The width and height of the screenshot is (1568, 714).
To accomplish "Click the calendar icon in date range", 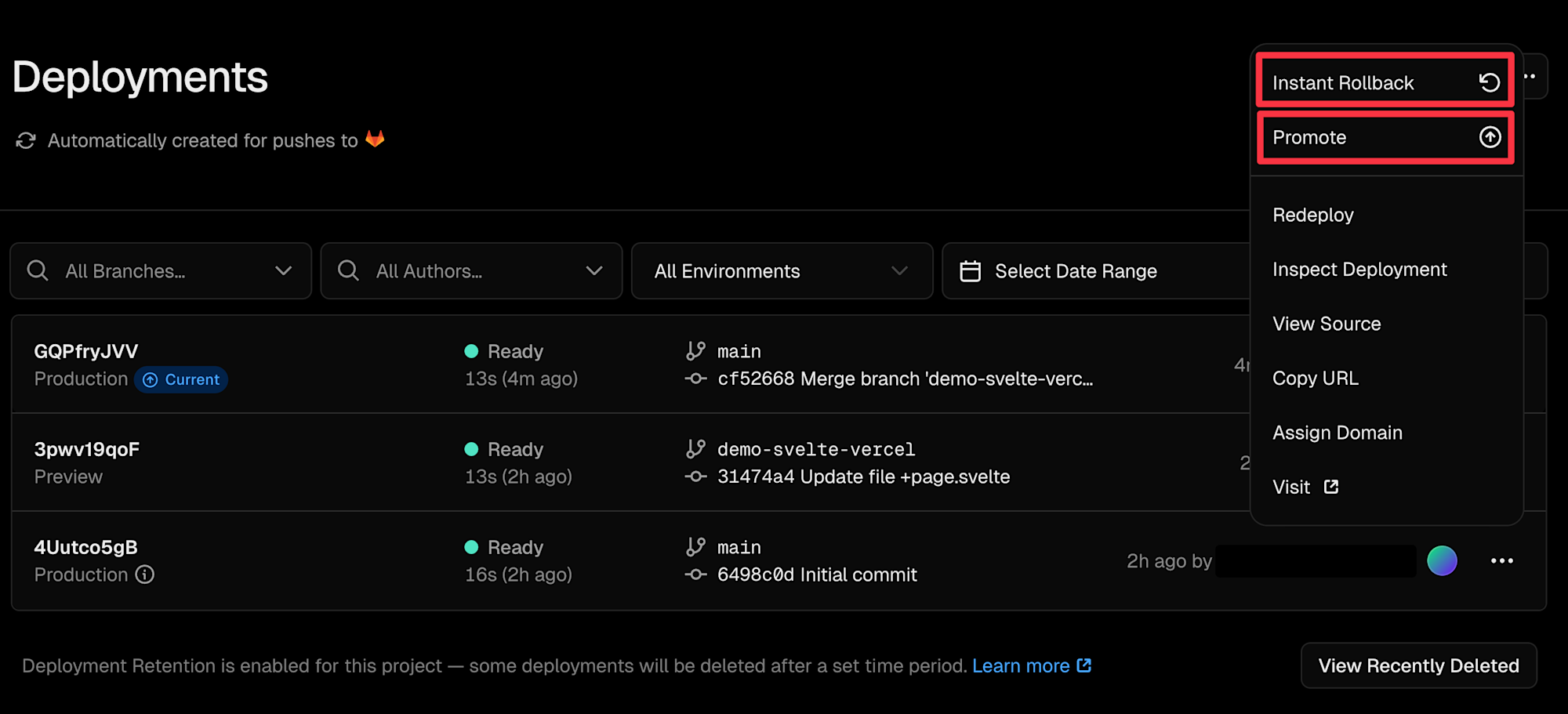I will pos(970,271).
